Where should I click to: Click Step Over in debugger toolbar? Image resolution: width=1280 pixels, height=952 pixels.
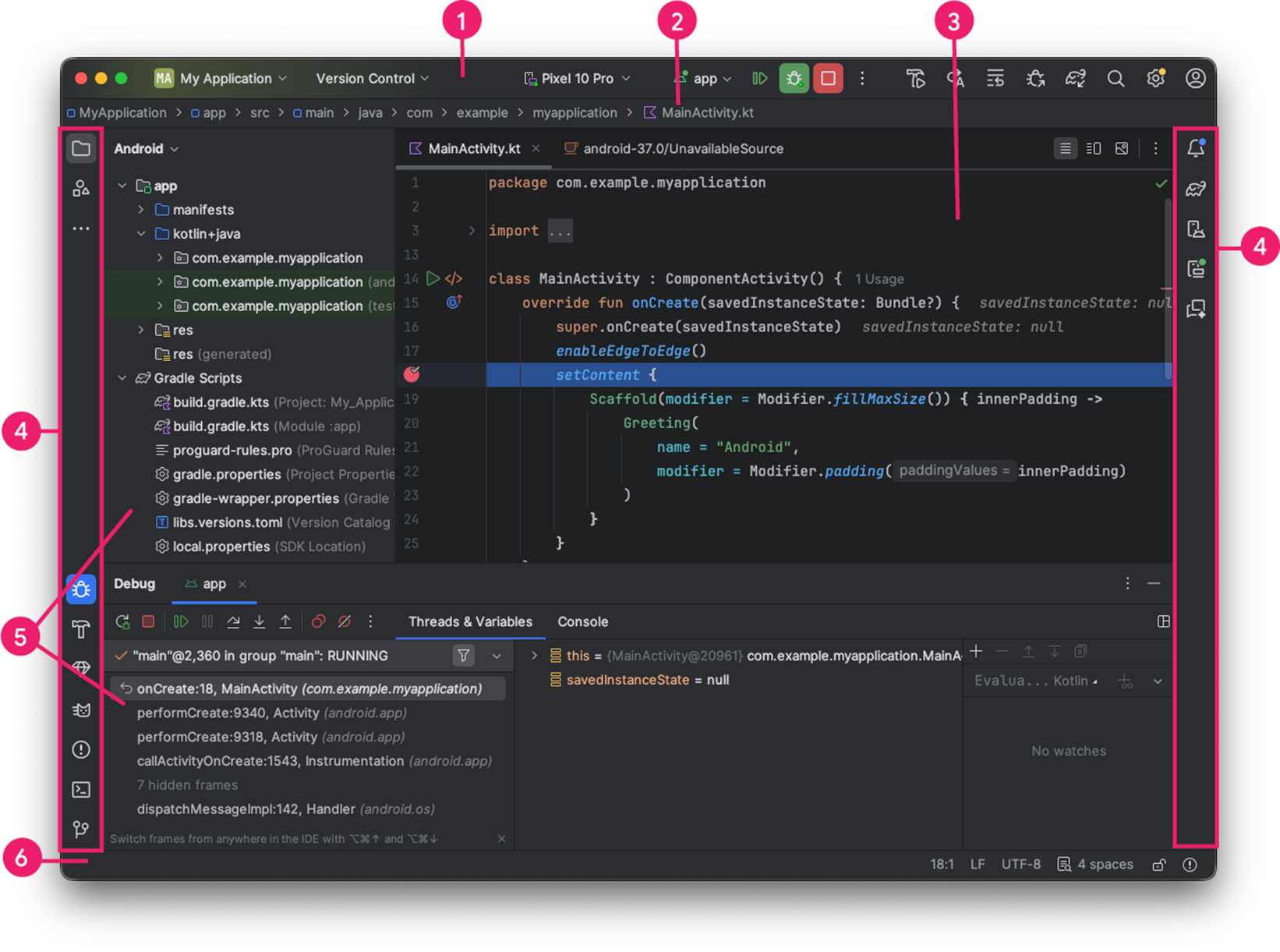coord(233,621)
